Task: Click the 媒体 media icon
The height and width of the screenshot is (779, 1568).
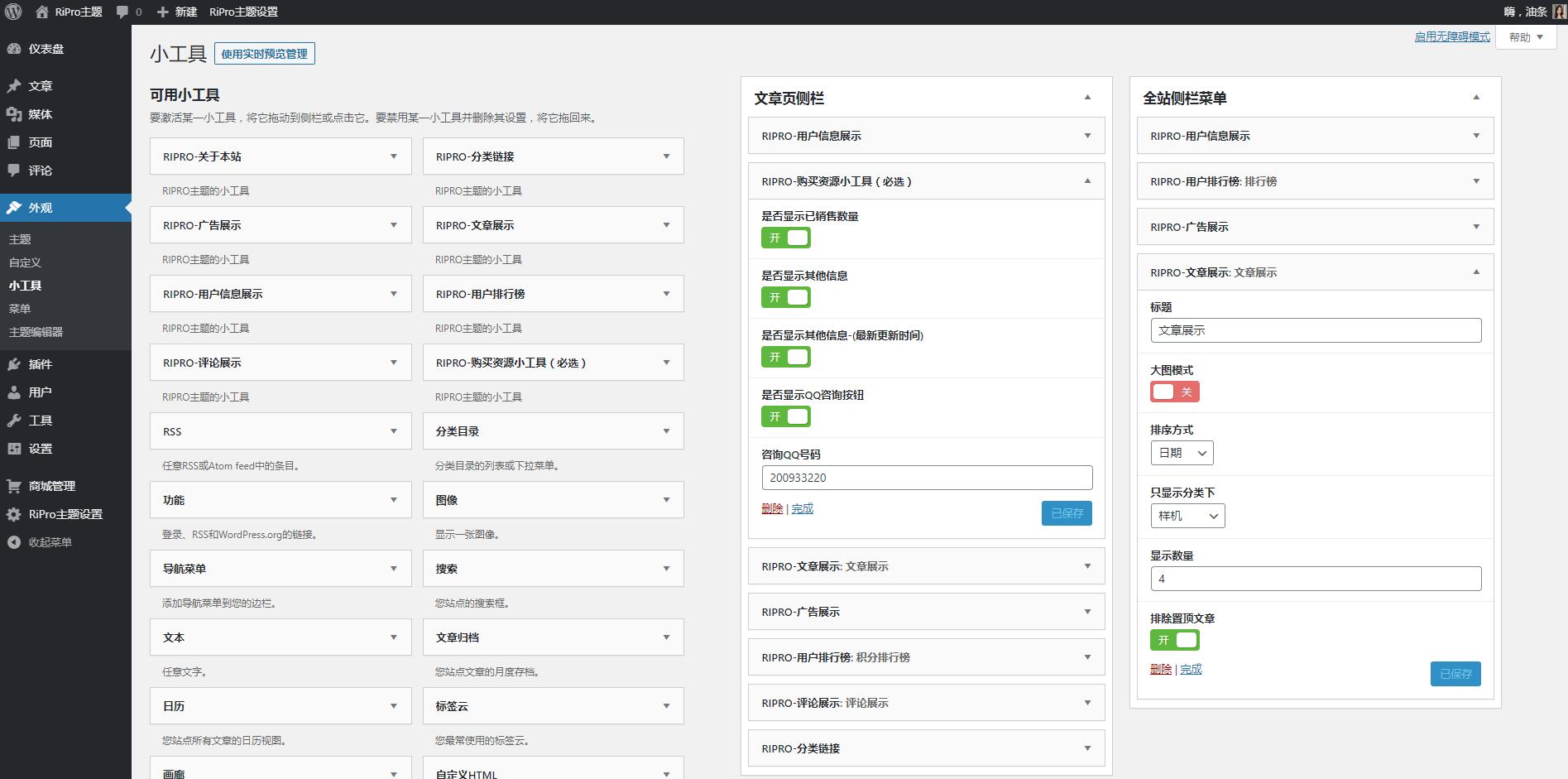Action: coord(14,114)
